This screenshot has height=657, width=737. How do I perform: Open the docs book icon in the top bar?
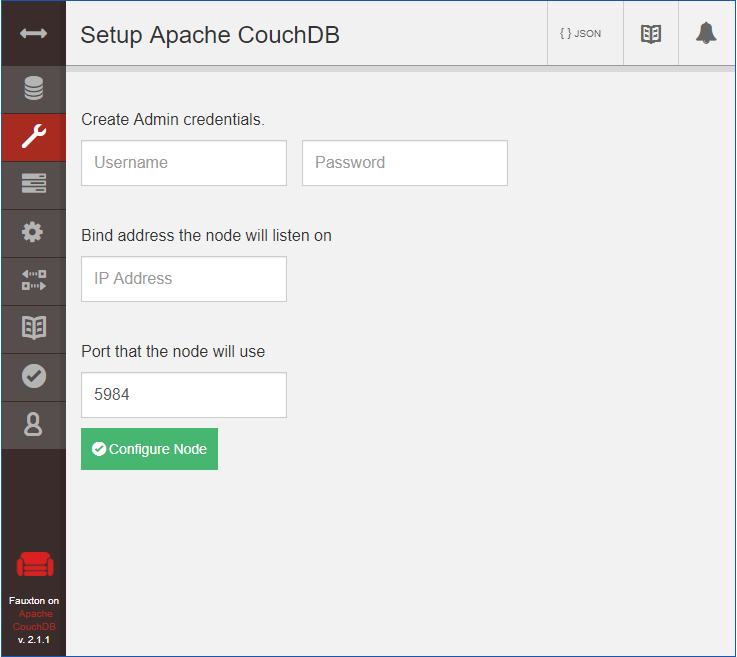[651, 34]
